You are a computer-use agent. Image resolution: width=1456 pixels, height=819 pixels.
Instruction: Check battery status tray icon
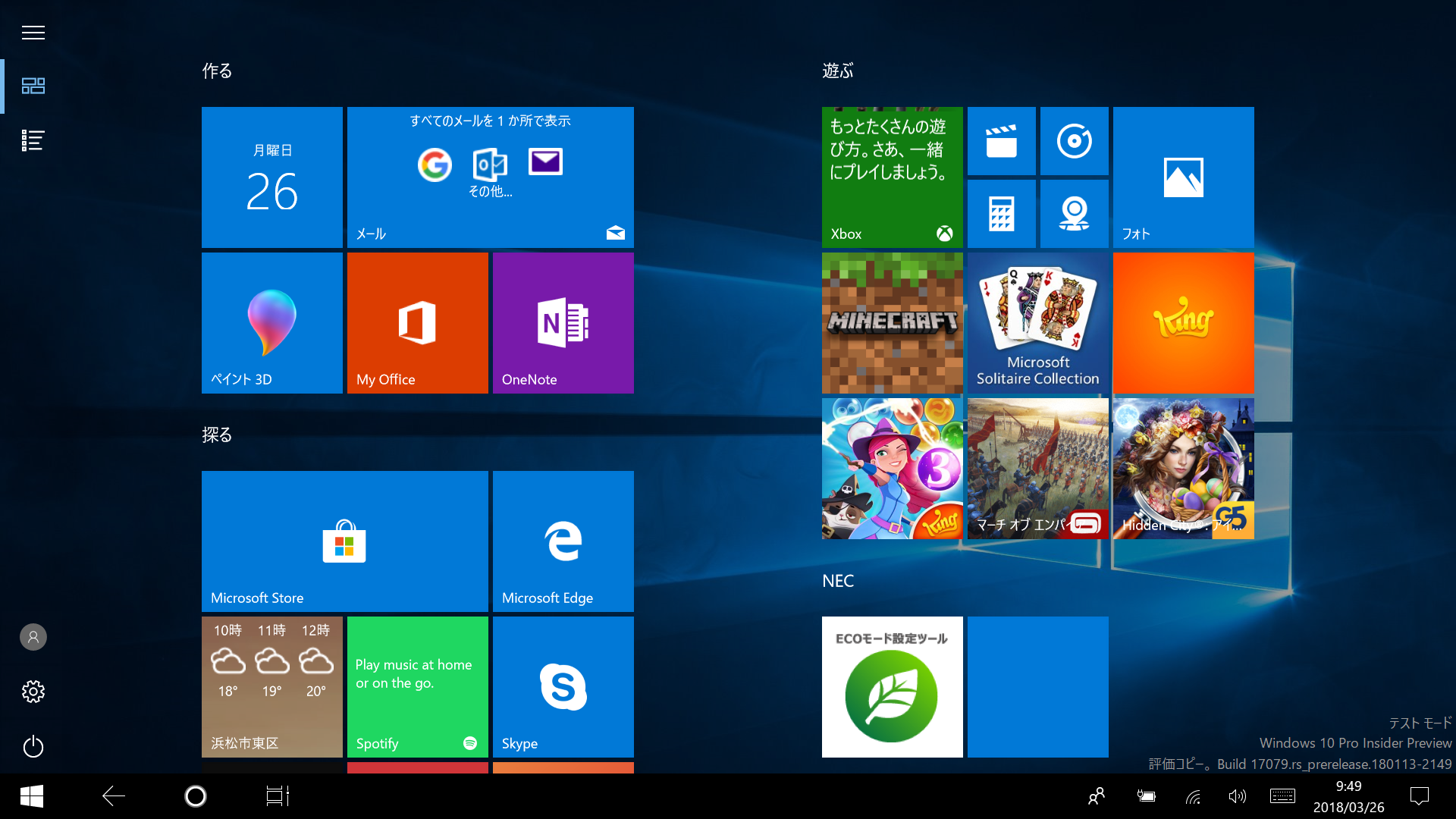click(x=1146, y=796)
